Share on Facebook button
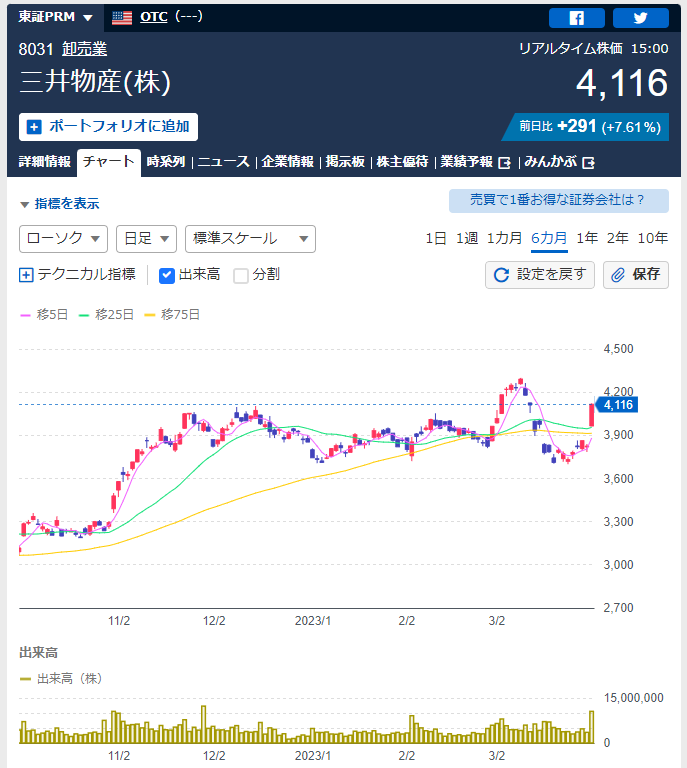 click(576, 18)
